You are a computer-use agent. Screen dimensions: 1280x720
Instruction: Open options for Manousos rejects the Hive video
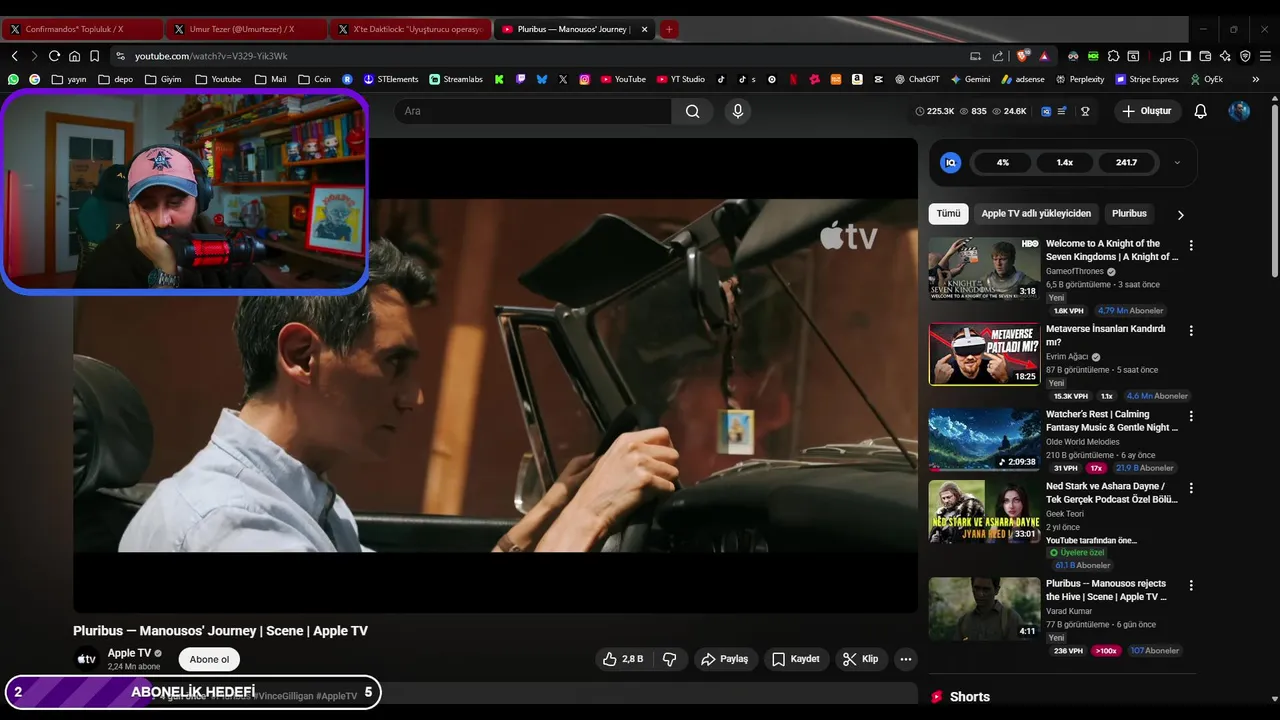pyautogui.click(x=1190, y=585)
